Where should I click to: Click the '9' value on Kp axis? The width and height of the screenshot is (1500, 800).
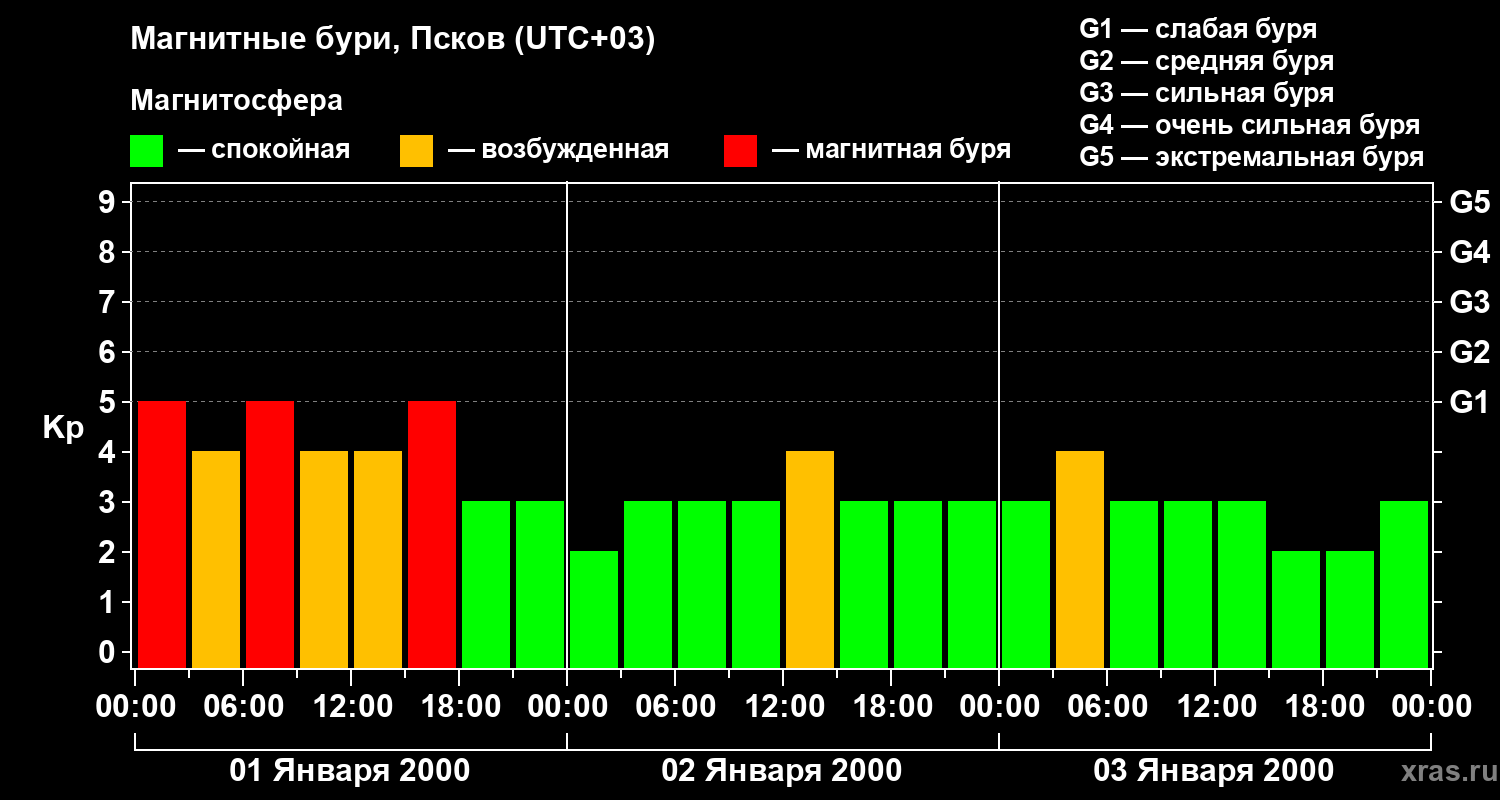[109, 203]
